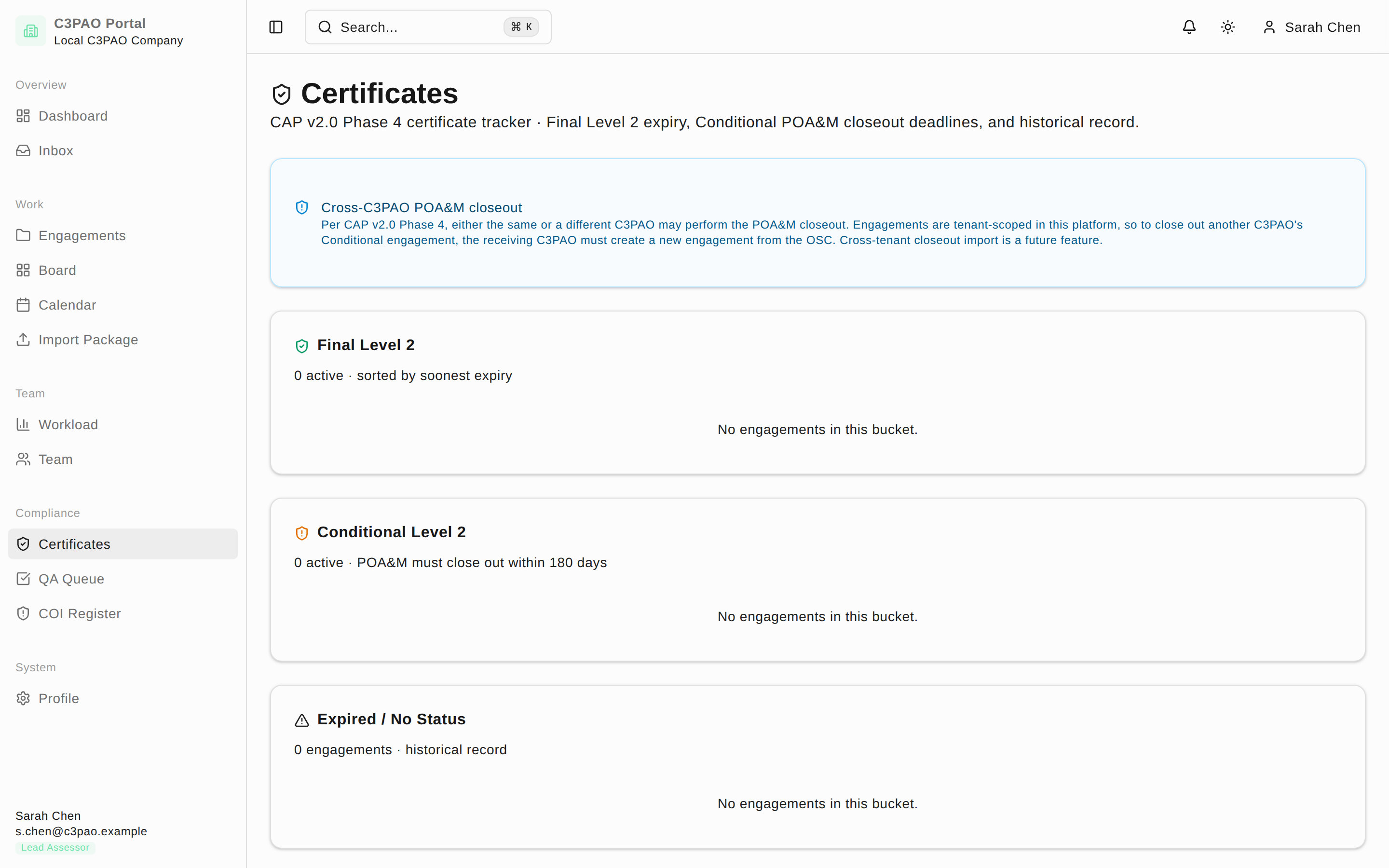The width and height of the screenshot is (1389, 868).
Task: Click the Calendar icon in sidebar
Action: pyautogui.click(x=23, y=305)
